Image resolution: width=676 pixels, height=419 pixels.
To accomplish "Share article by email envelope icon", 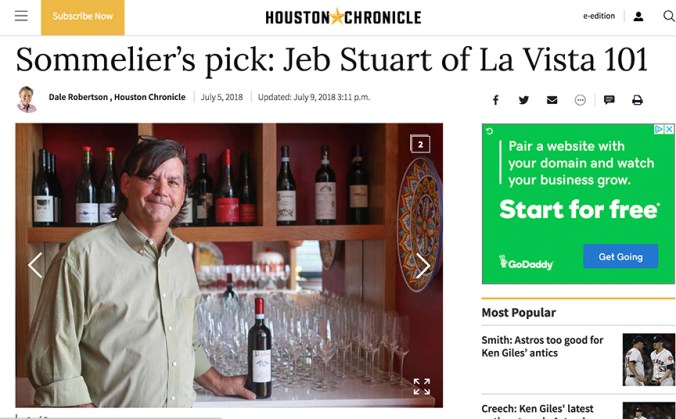I will [x=552, y=100].
